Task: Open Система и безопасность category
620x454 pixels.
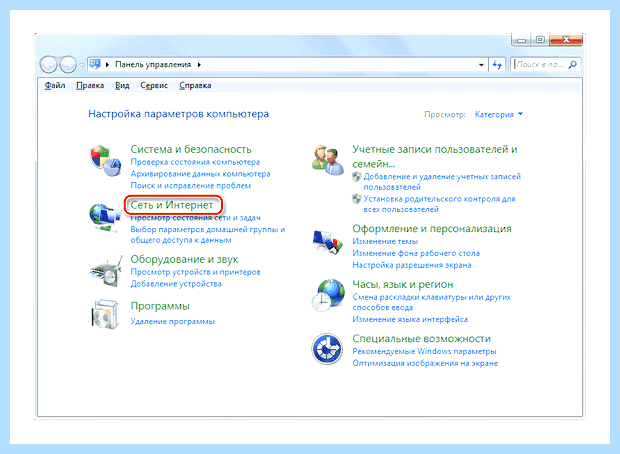Action: pyautogui.click(x=191, y=149)
